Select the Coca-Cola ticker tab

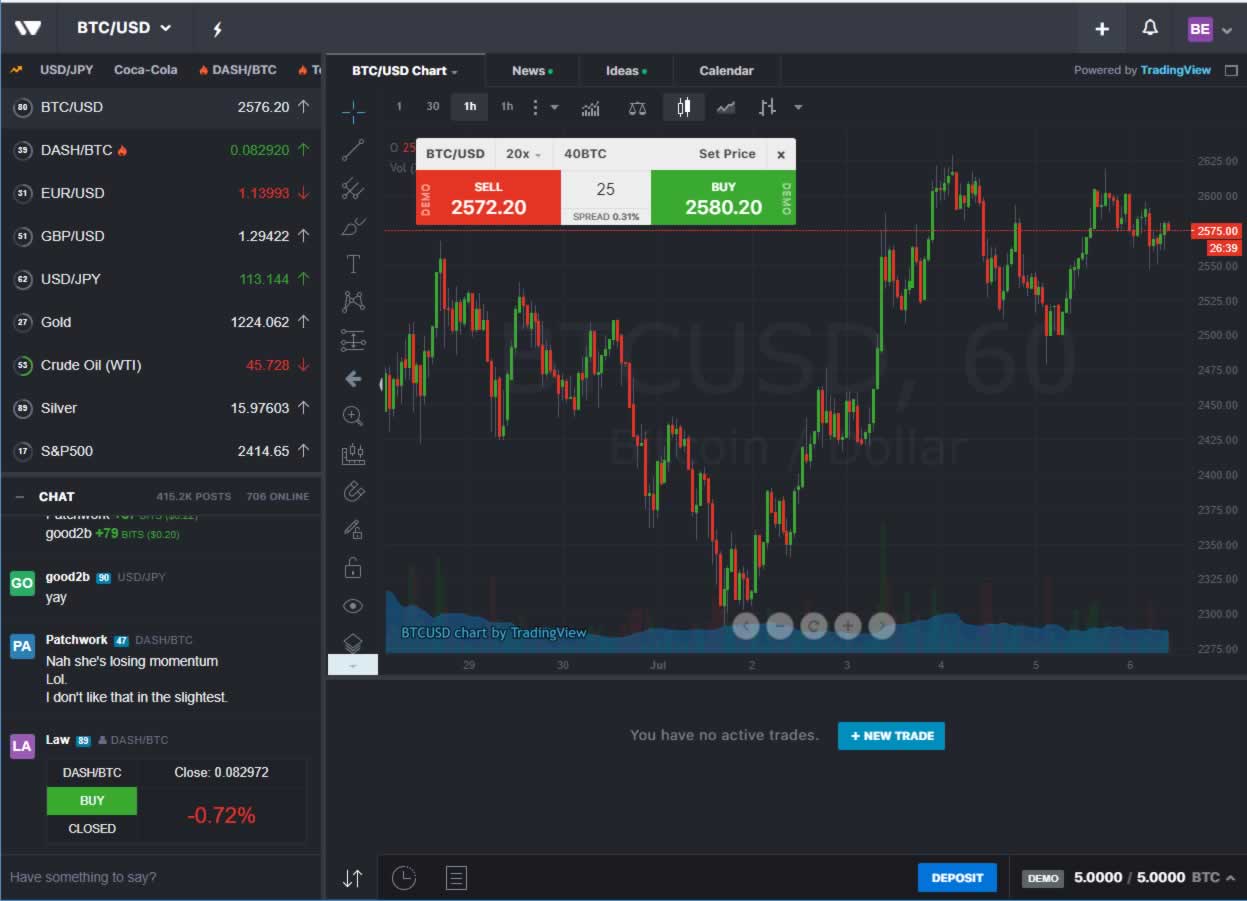click(146, 70)
